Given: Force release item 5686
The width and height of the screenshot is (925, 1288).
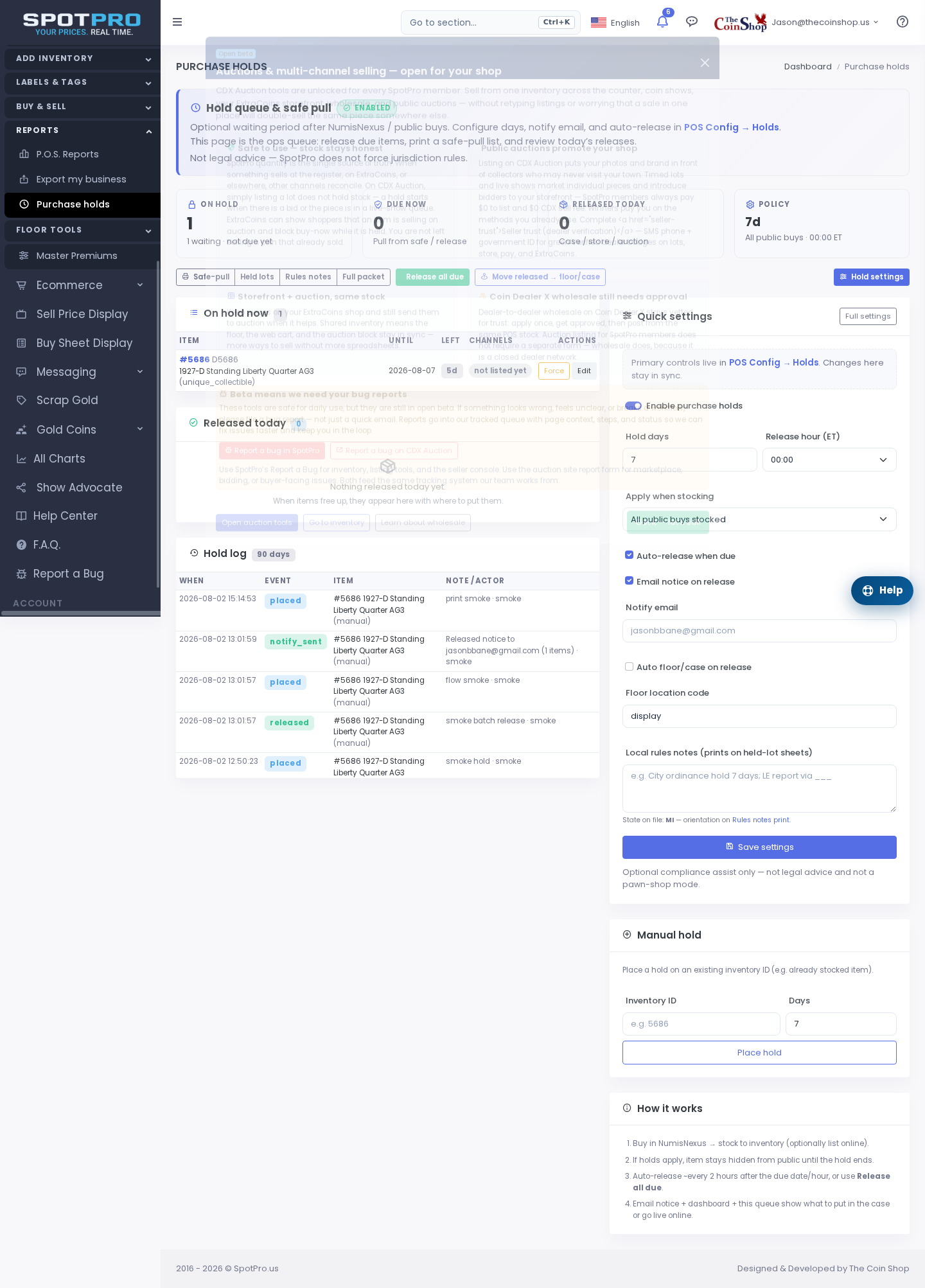Looking at the screenshot, I should pos(554,371).
